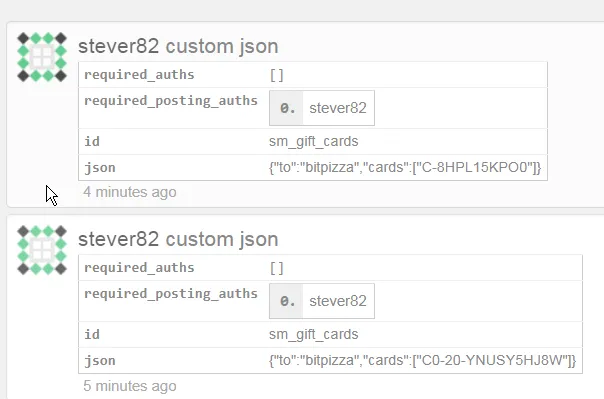Click the '5 minutes ago' timestamp
The height and width of the screenshot is (399, 604).
(x=130, y=386)
